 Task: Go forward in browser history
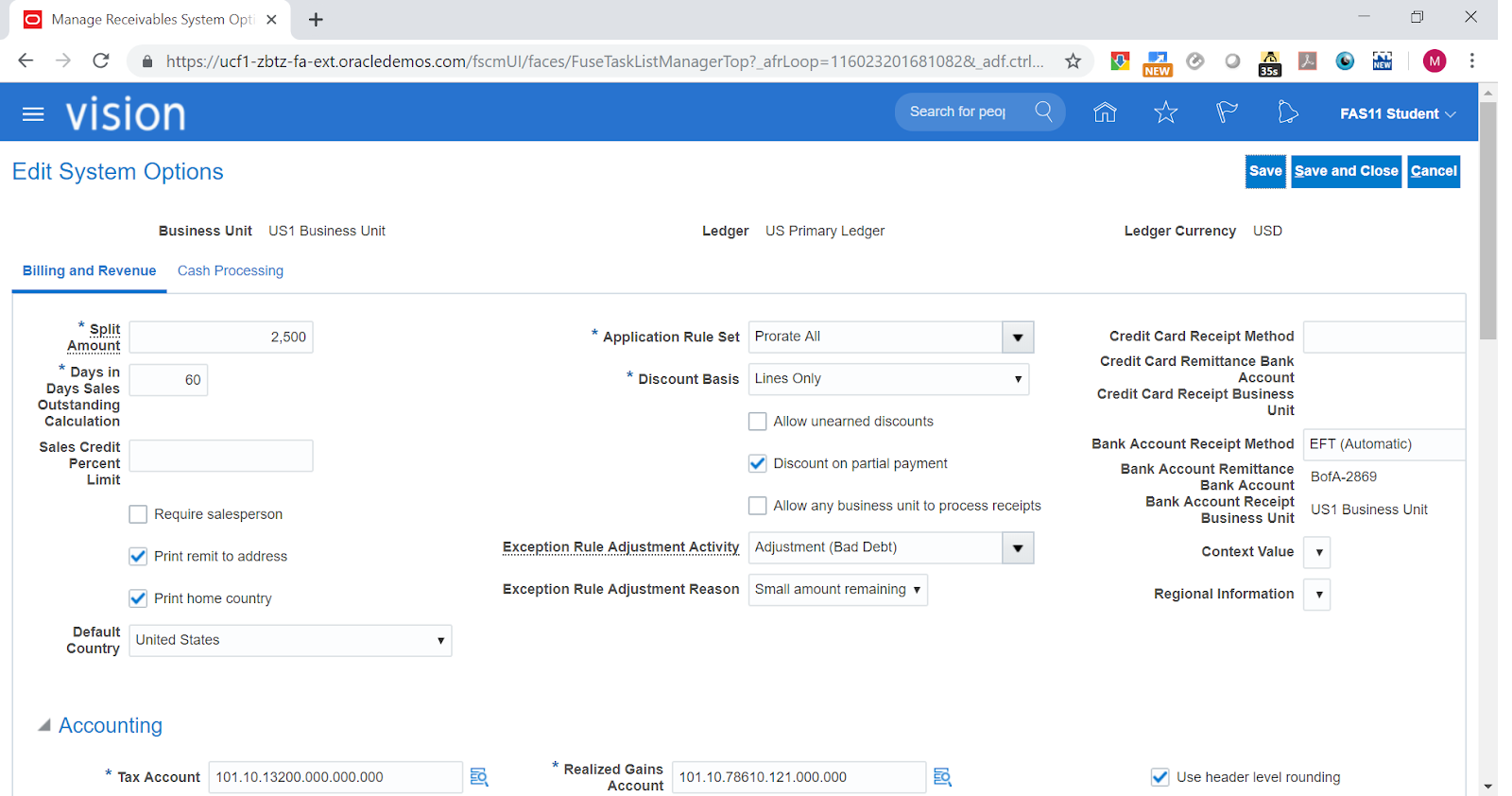point(63,61)
